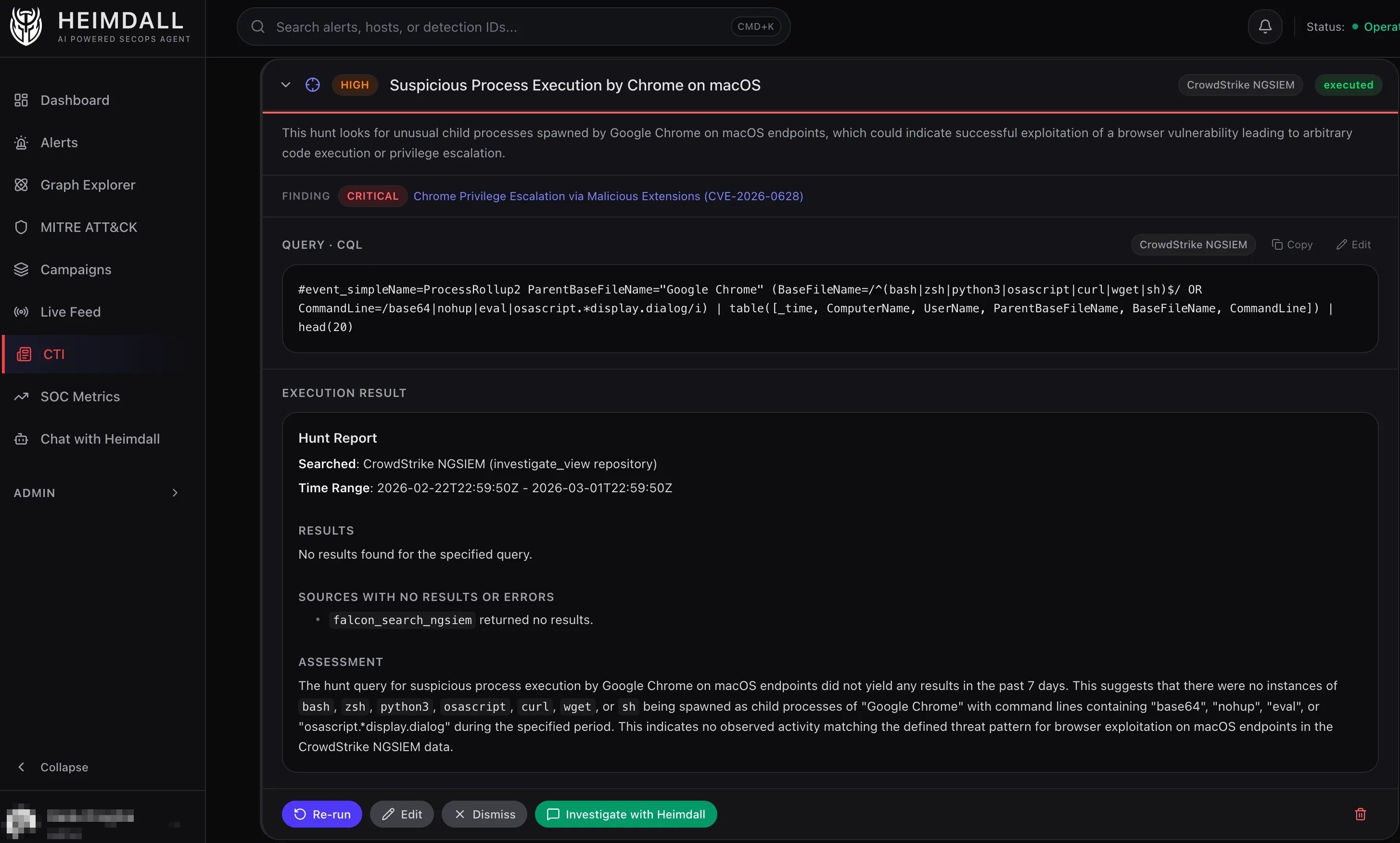
Task: Click the CTI newspaper icon
Action: (x=24, y=355)
